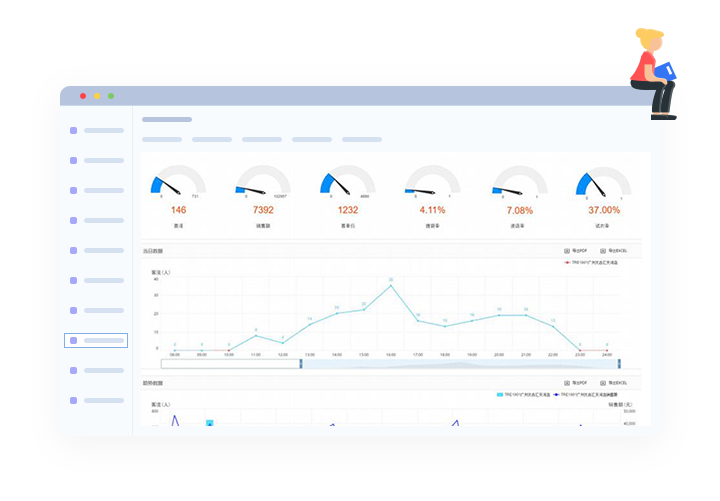Click the left handle of the chart zoom slider

click(x=301, y=364)
